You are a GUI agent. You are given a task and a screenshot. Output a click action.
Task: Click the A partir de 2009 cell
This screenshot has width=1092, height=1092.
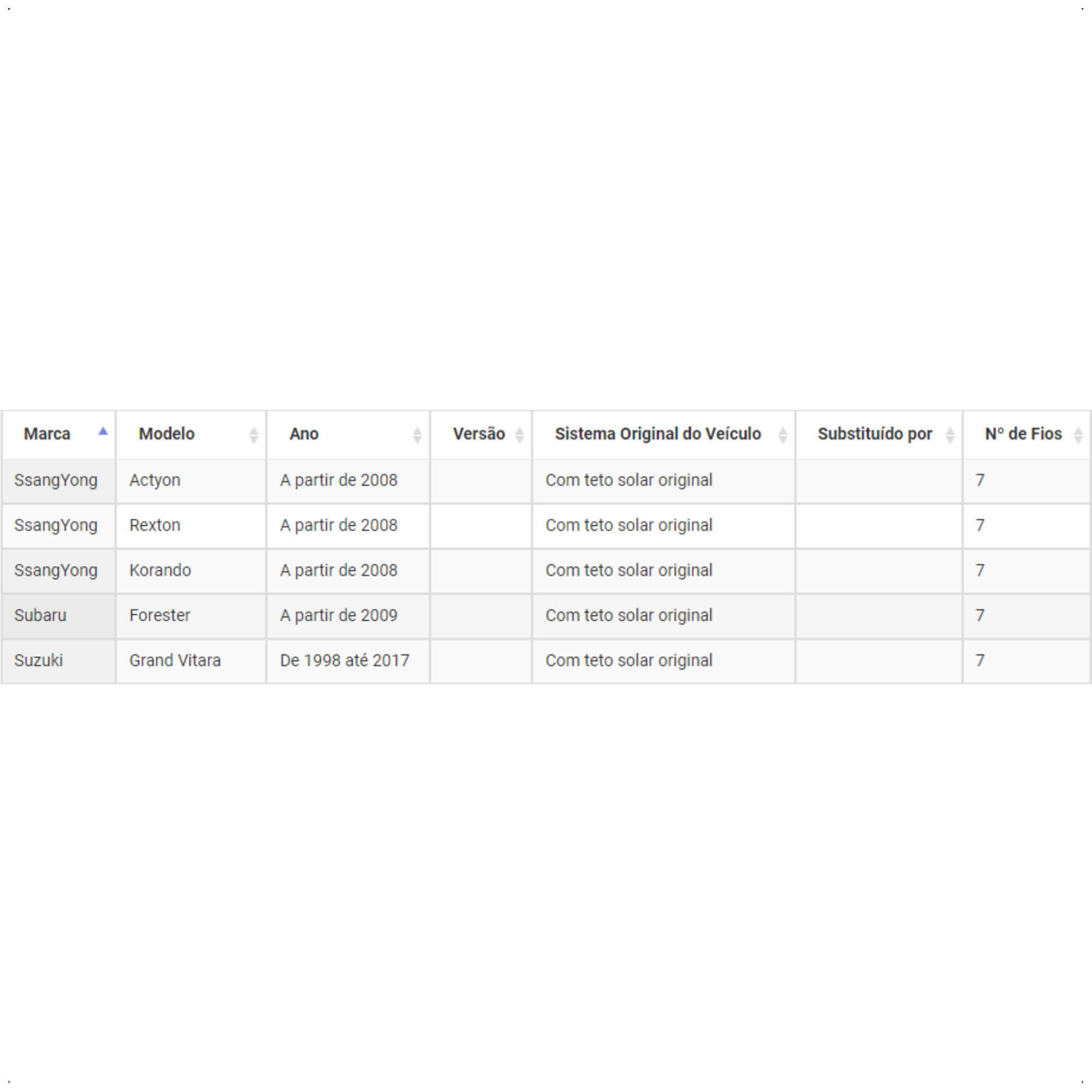point(348,615)
